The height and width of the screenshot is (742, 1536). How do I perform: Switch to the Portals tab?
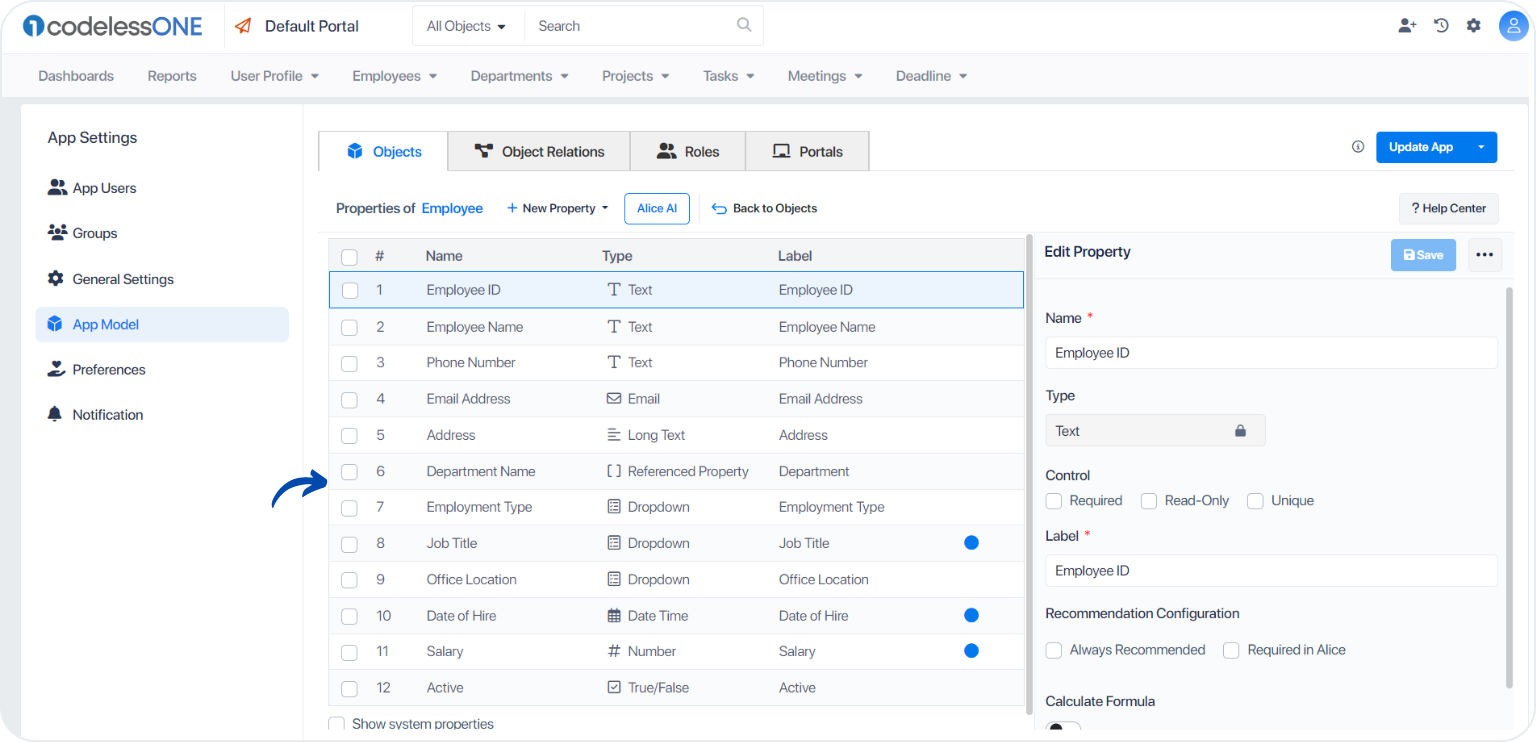[x=808, y=152]
